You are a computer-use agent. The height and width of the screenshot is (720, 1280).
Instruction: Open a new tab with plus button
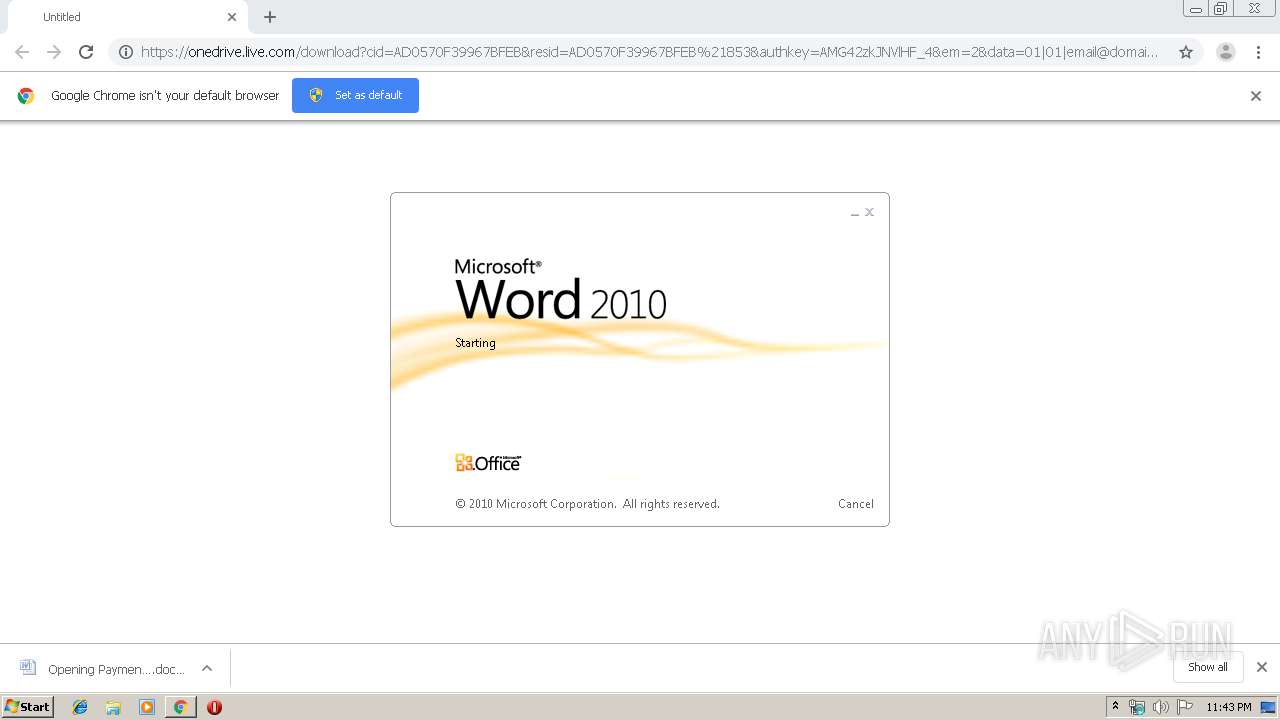(x=270, y=17)
